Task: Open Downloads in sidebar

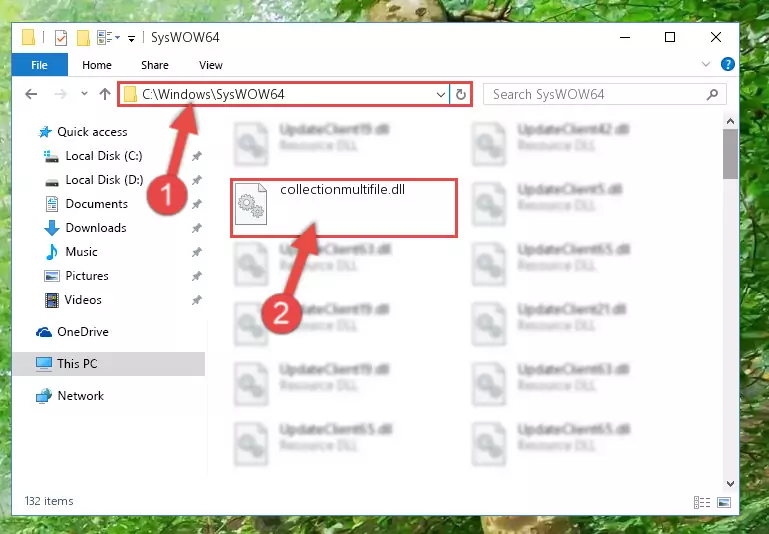Action: click(x=96, y=228)
